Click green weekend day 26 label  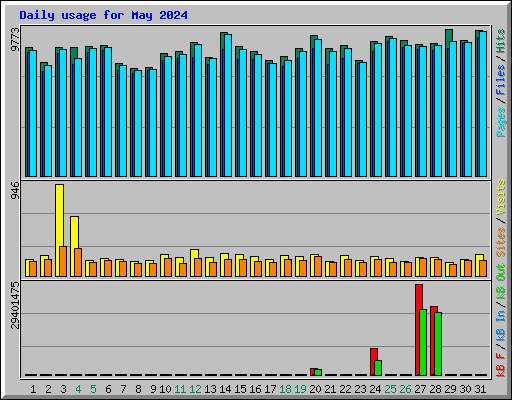405,389
